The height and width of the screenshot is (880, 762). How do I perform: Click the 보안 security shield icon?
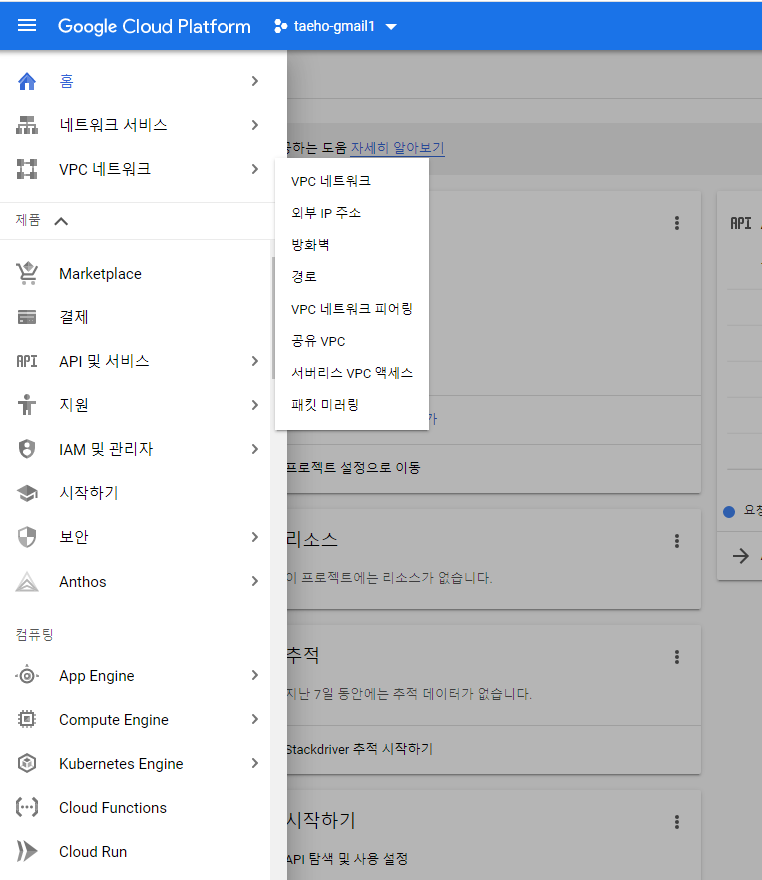pyautogui.click(x=27, y=537)
